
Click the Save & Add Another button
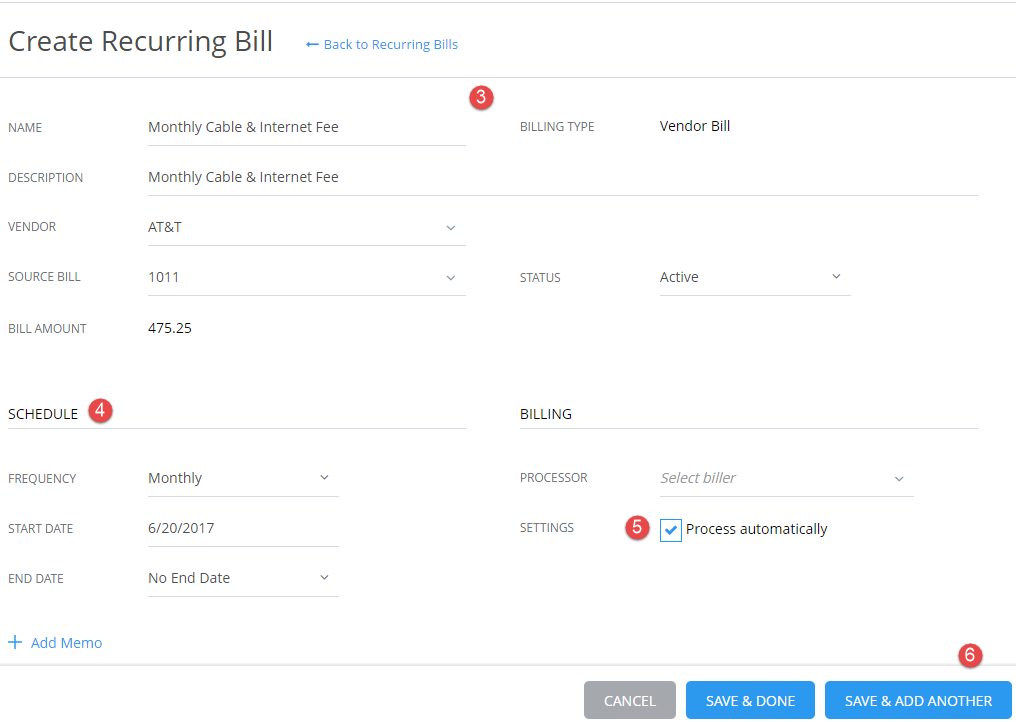(x=918, y=700)
